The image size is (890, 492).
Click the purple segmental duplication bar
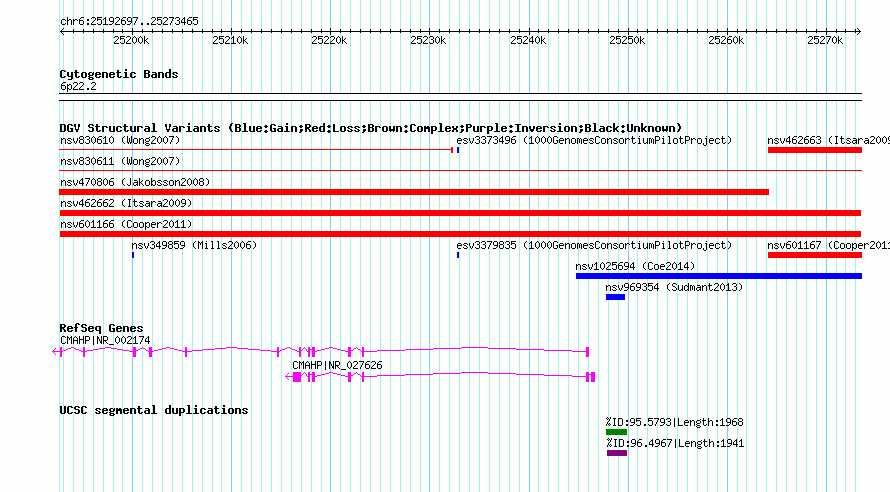pos(616,453)
